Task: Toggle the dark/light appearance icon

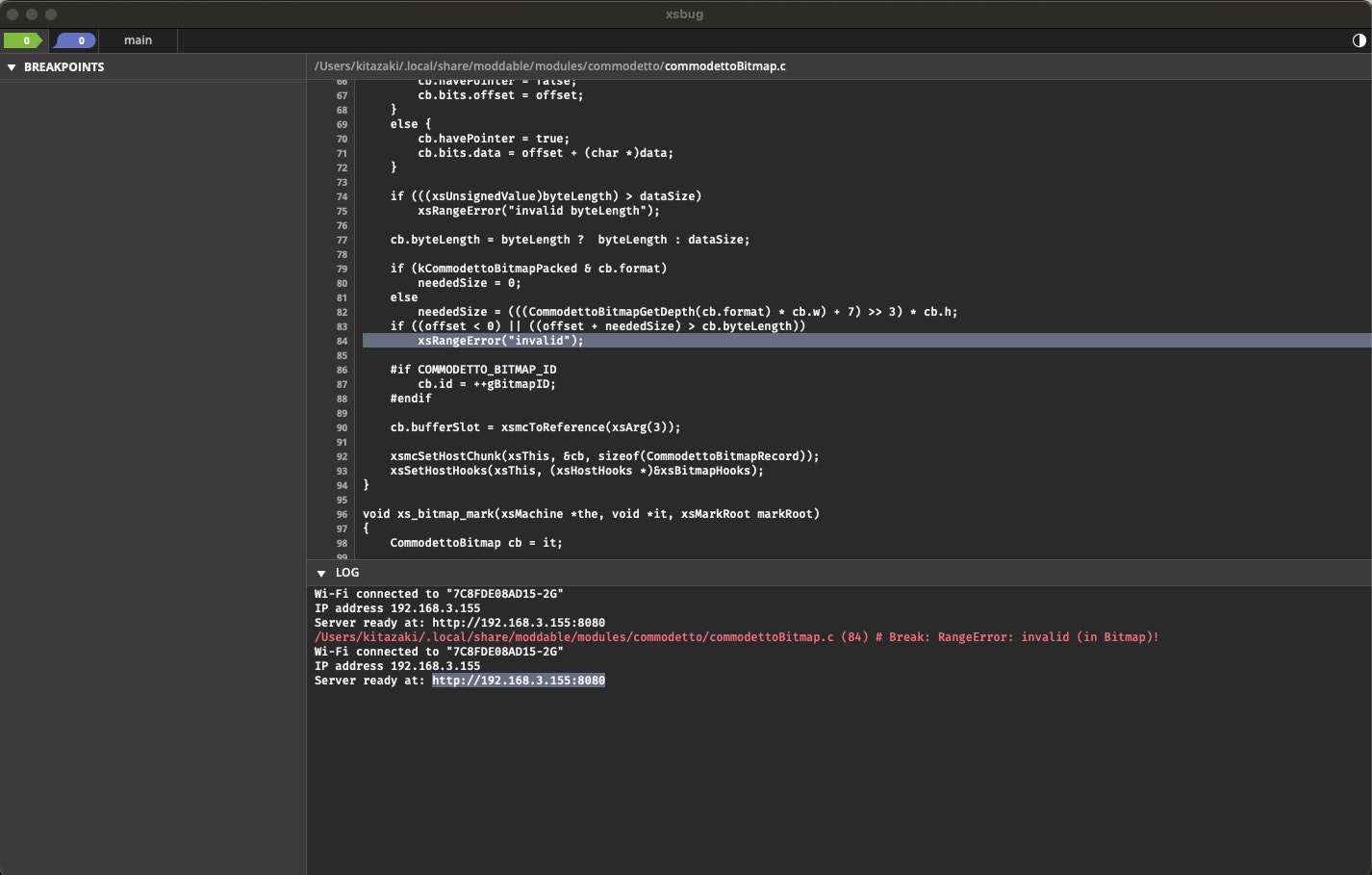Action: (1359, 40)
